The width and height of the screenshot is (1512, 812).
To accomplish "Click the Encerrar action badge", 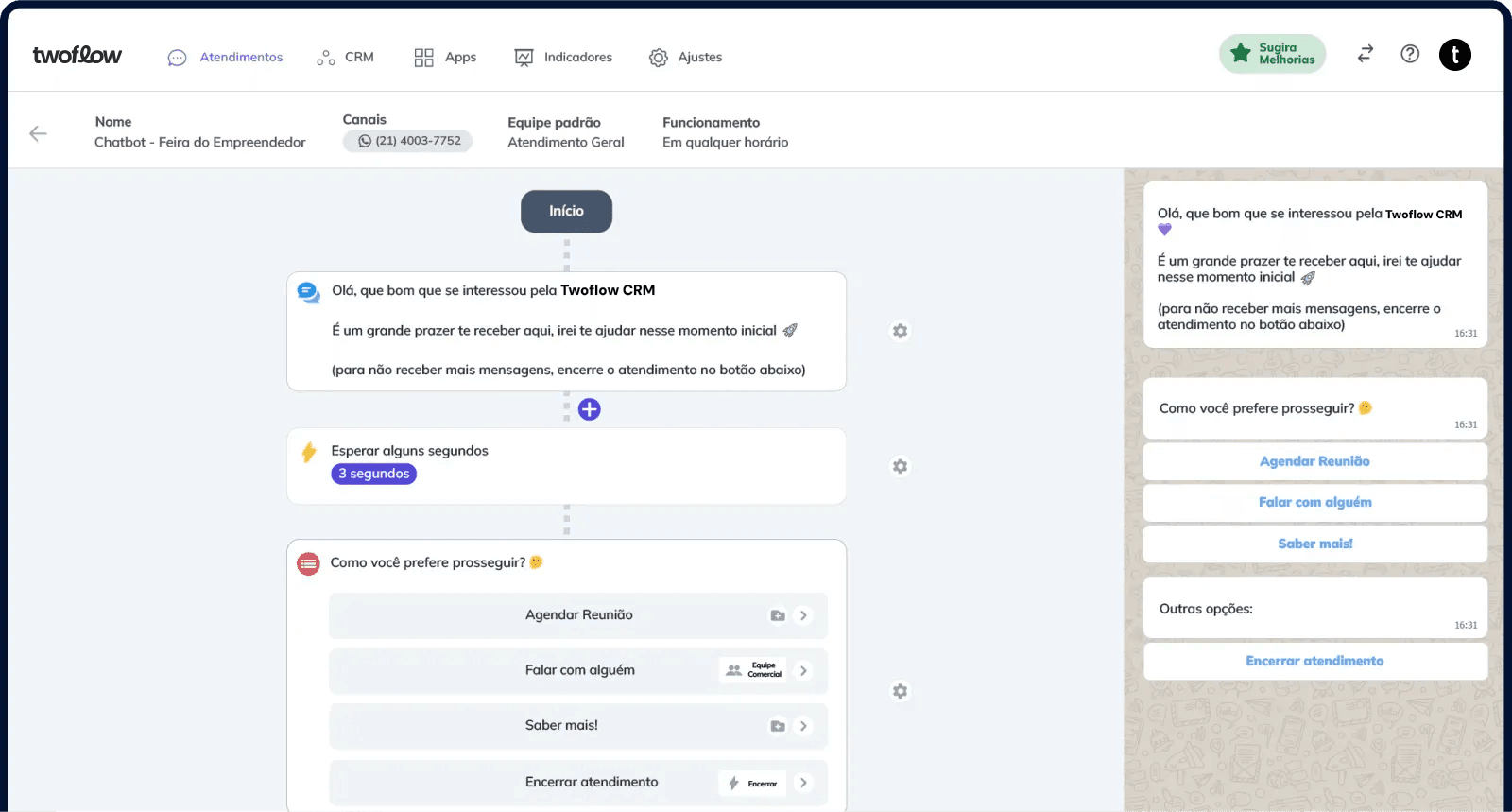I will 752,783.
